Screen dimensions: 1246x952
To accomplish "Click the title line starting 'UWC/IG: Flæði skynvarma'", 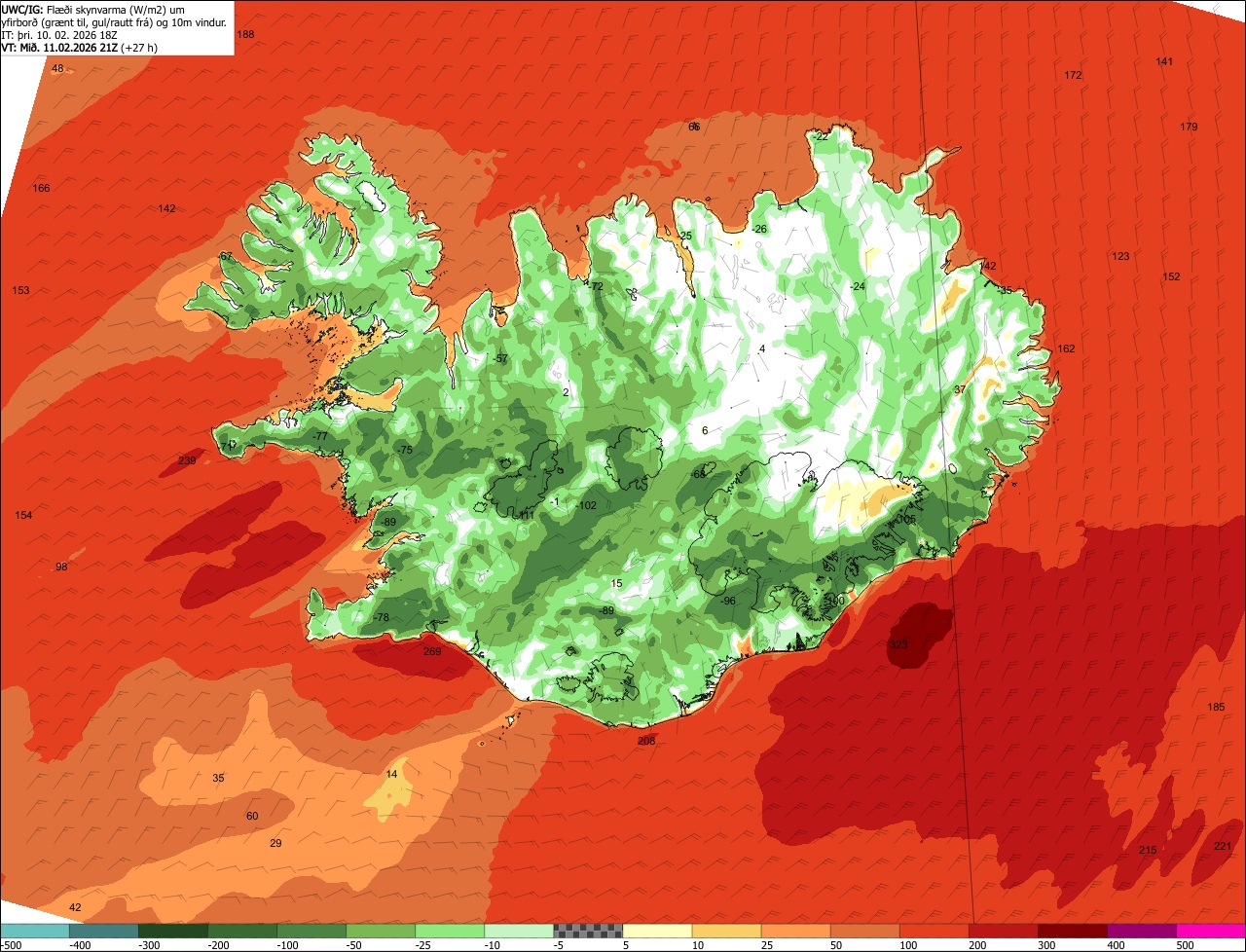I will 93,9.
